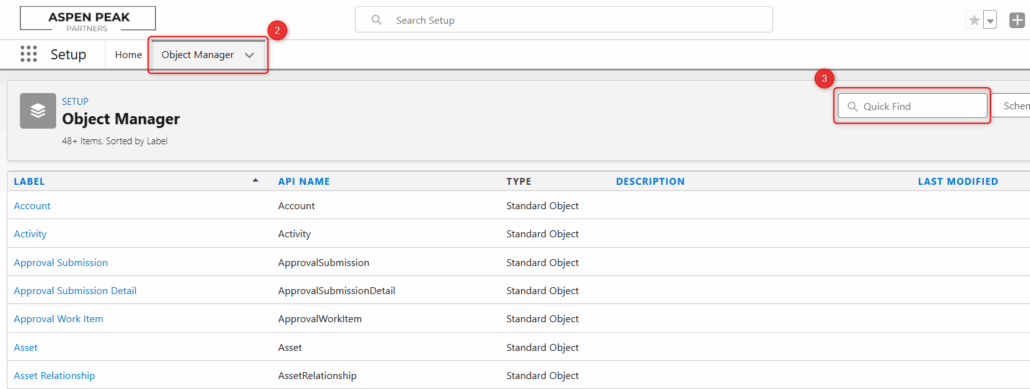1030x389 pixels.
Task: Expand the Object Manager tab chevron
Action: tap(249, 55)
